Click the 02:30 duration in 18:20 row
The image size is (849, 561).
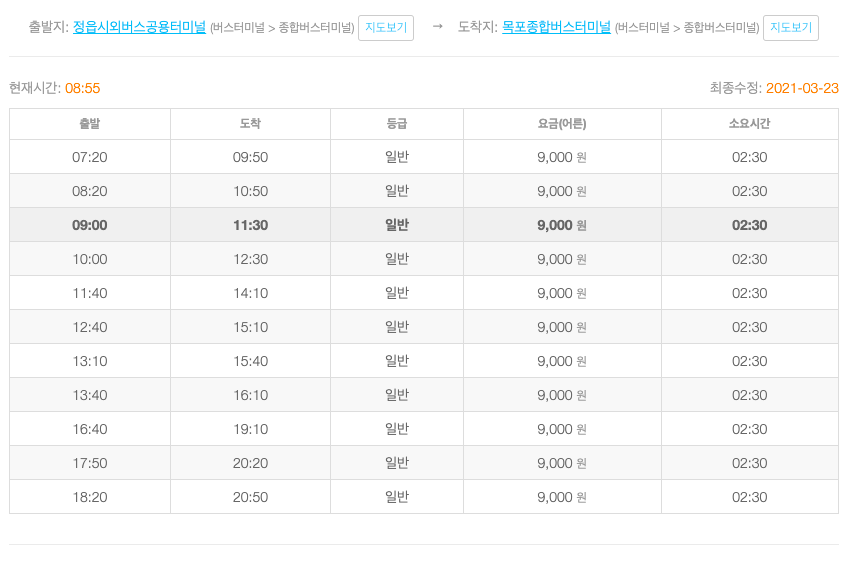pos(749,497)
